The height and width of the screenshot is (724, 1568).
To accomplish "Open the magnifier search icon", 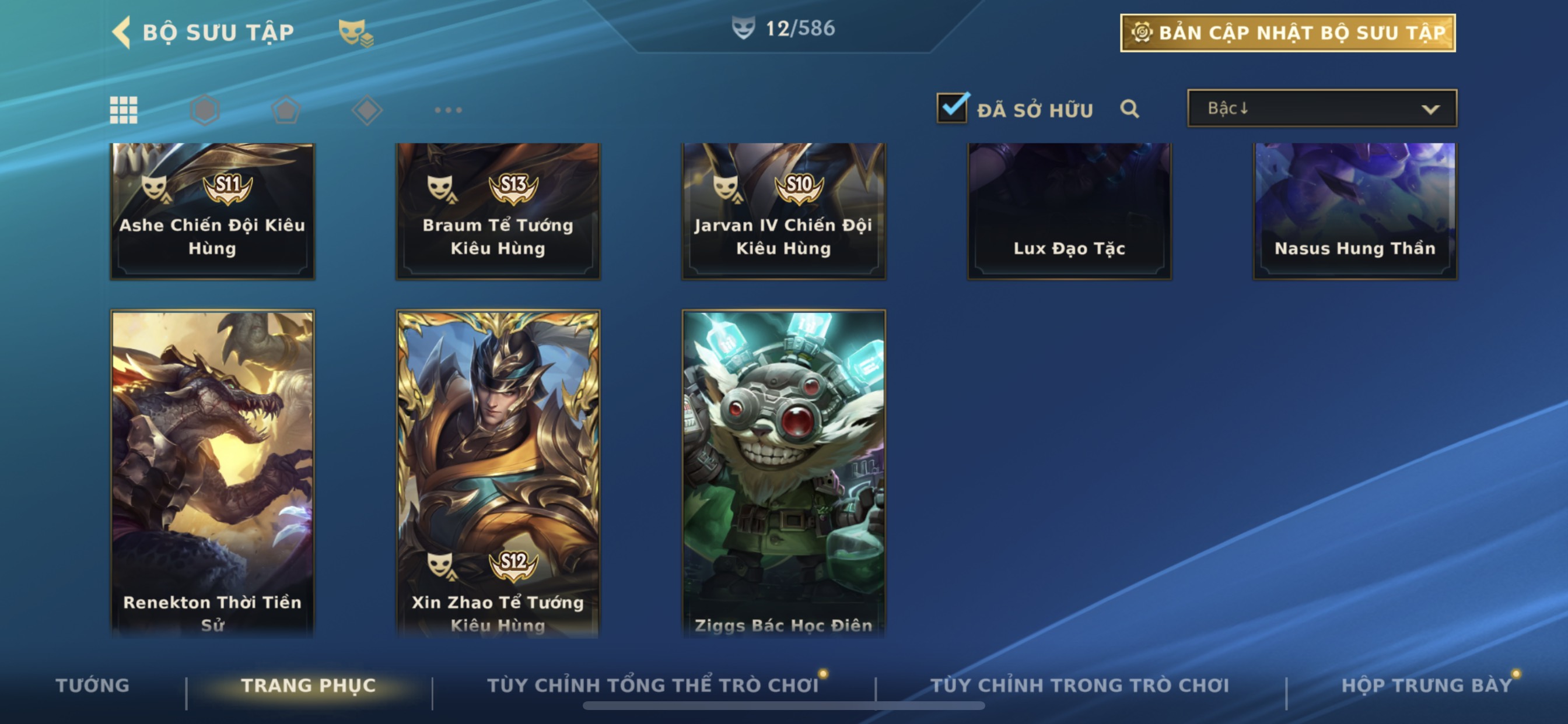I will point(1130,109).
